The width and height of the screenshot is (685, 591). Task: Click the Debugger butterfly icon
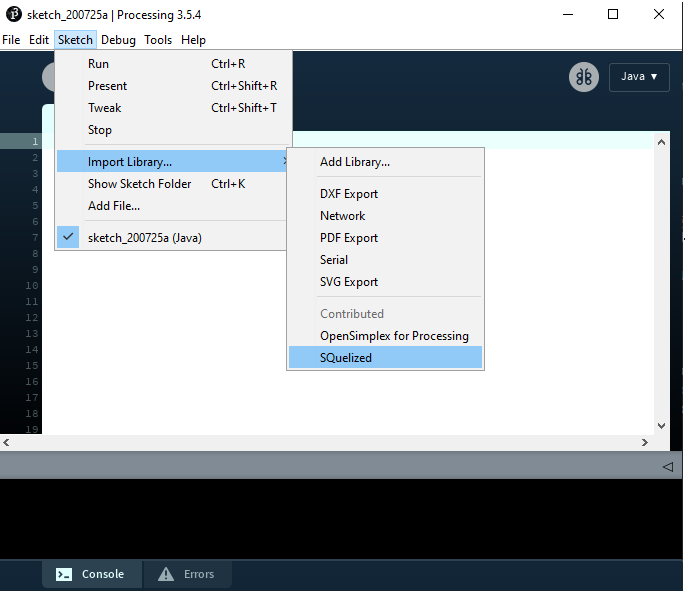tap(584, 77)
